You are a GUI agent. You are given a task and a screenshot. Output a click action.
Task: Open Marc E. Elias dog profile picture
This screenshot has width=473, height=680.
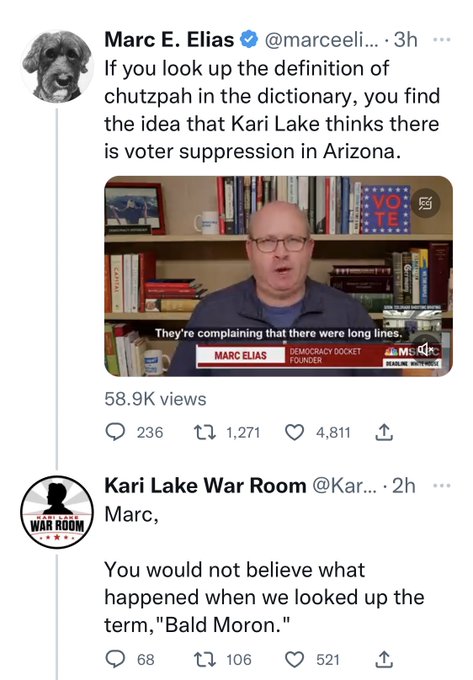[57, 66]
